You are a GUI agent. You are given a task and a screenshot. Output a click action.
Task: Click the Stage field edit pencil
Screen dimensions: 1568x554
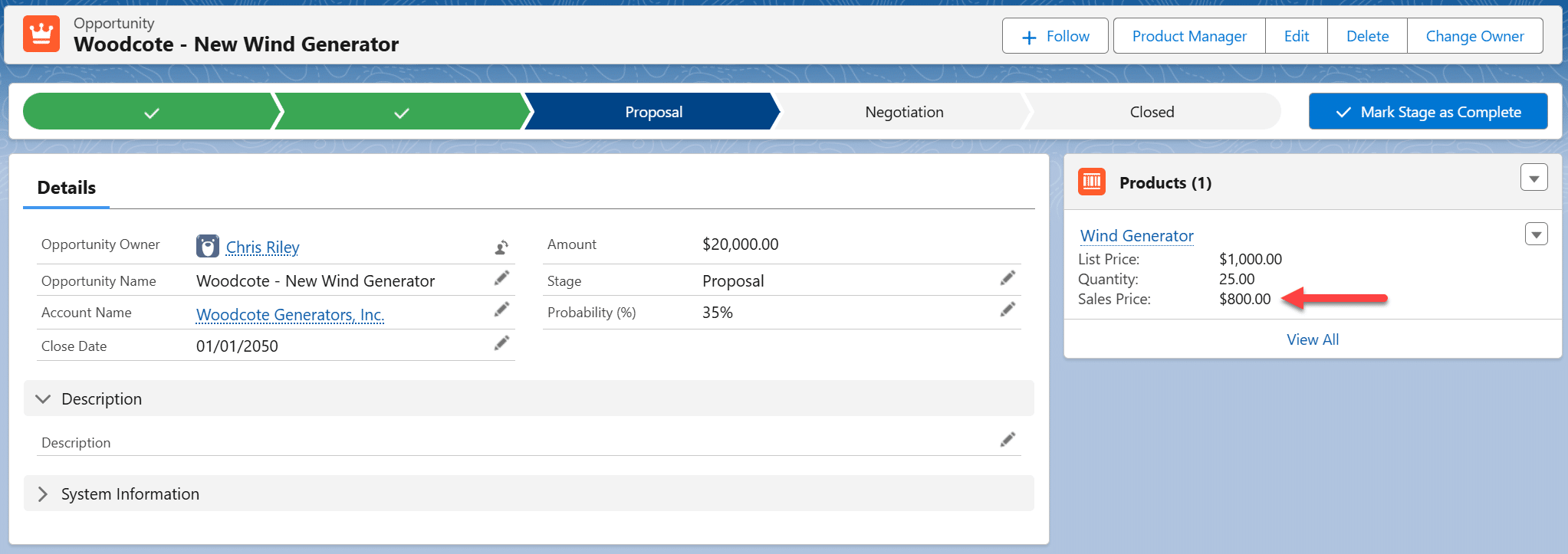pos(1008,278)
